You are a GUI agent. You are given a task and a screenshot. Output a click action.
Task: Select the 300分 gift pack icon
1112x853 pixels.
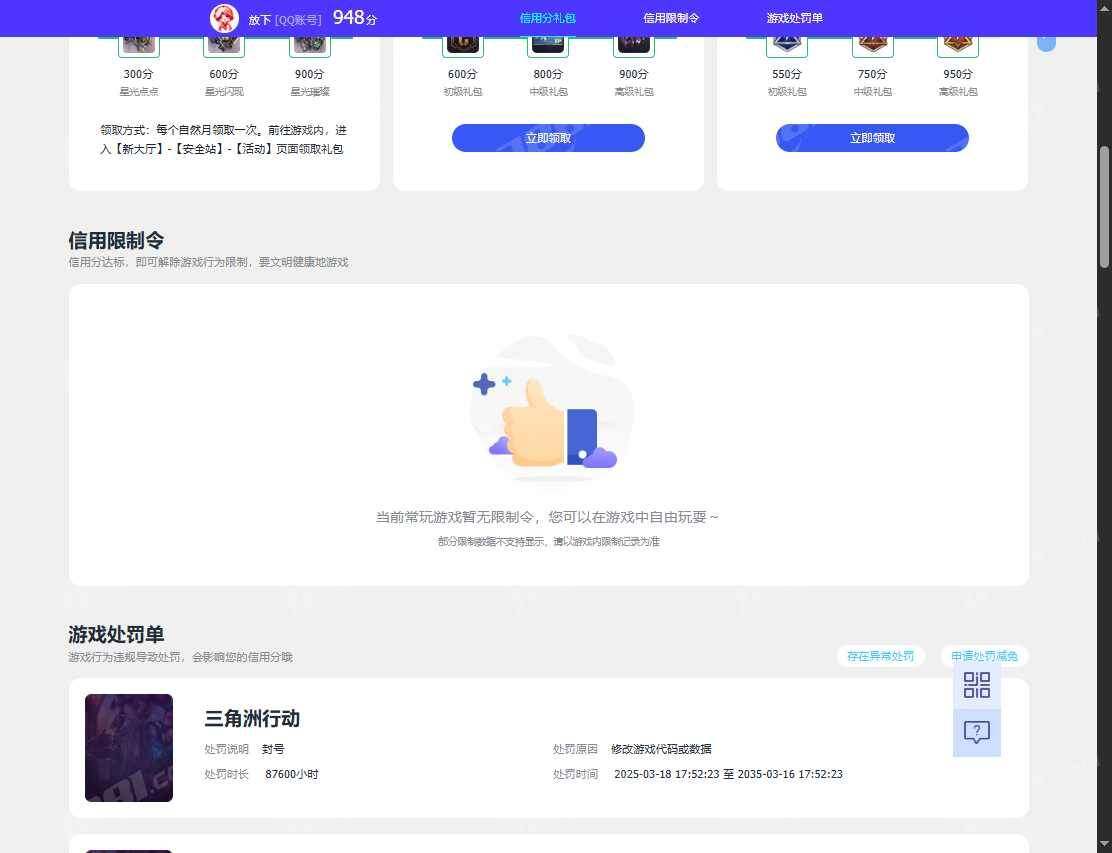138,45
